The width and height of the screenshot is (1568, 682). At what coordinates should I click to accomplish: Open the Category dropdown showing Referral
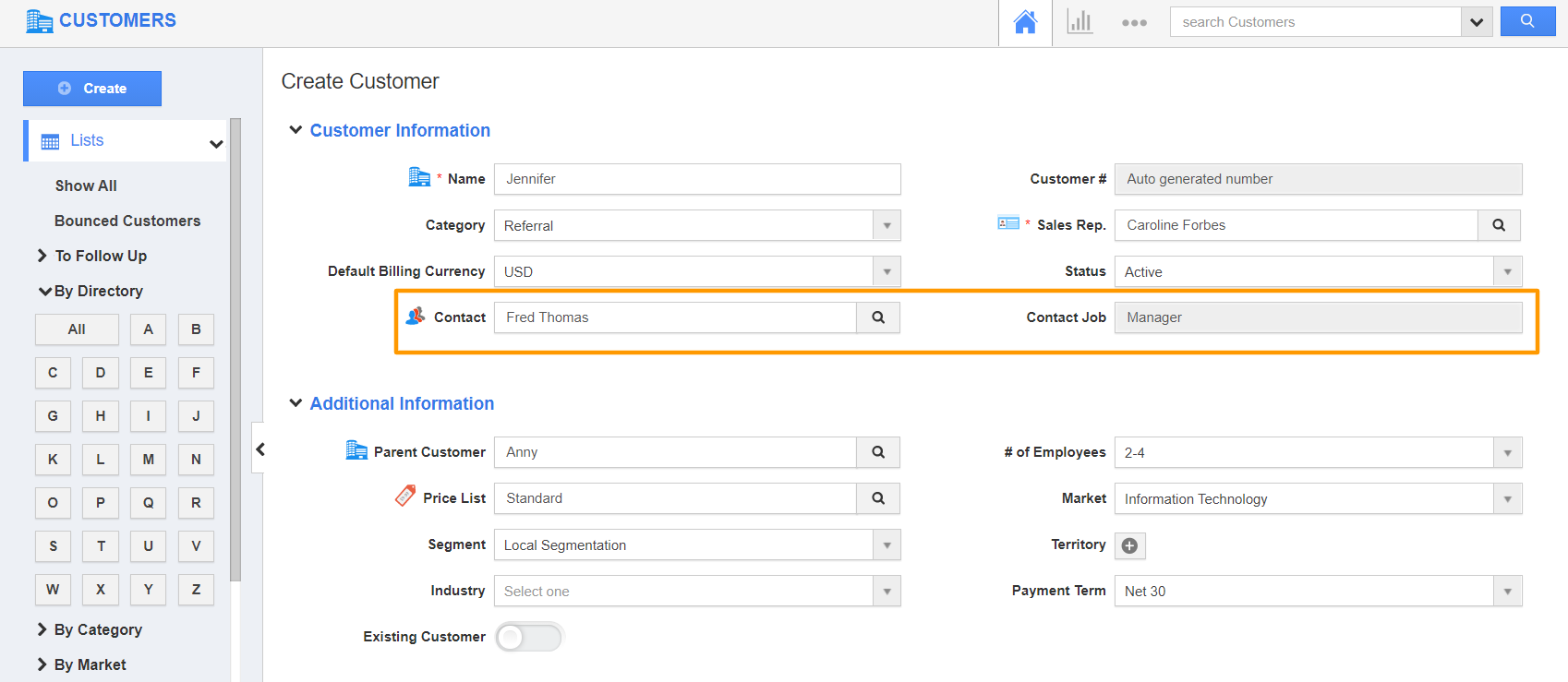tap(697, 225)
